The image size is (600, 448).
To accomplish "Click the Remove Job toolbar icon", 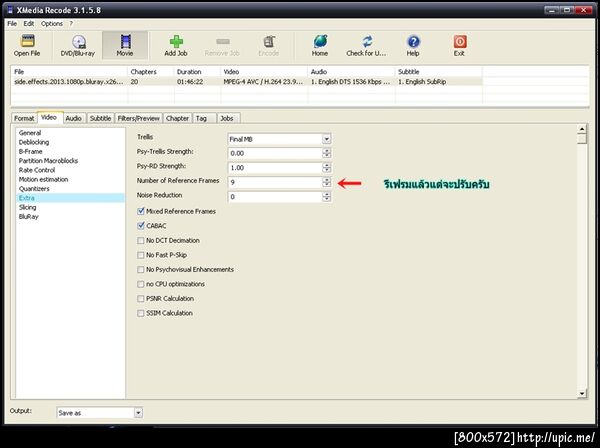I will [x=222, y=46].
